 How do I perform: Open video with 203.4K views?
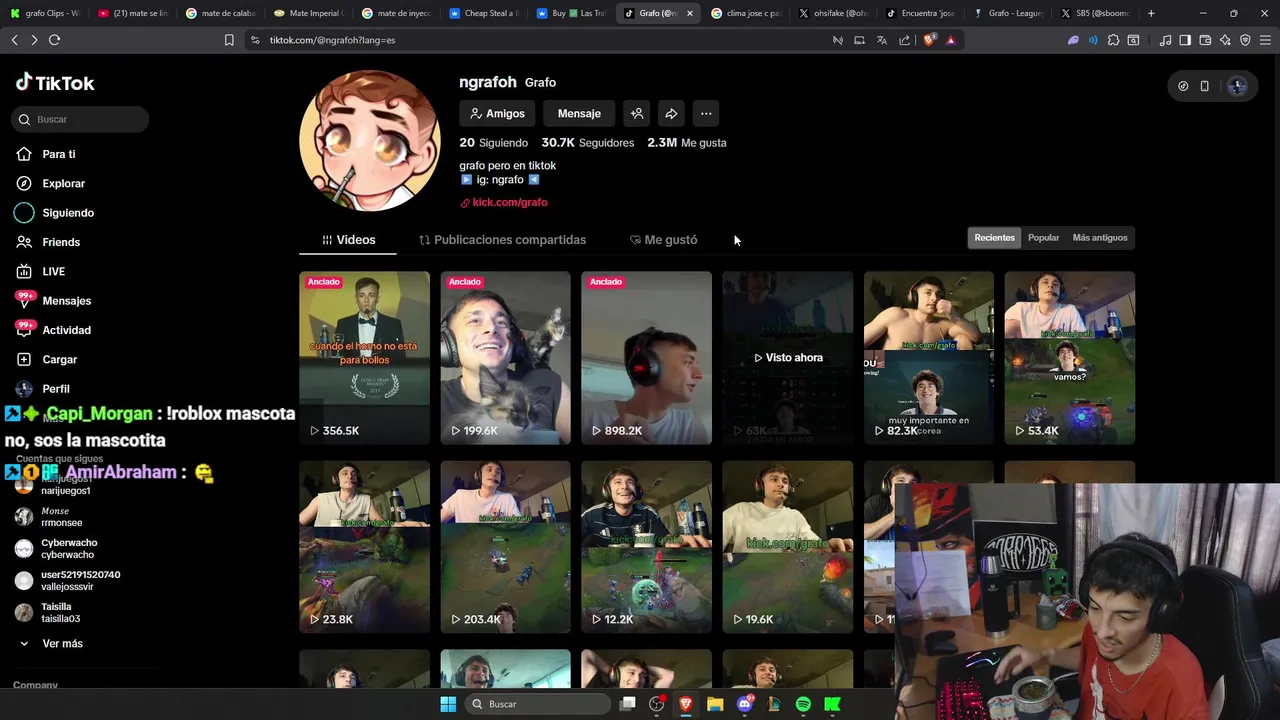click(x=505, y=547)
